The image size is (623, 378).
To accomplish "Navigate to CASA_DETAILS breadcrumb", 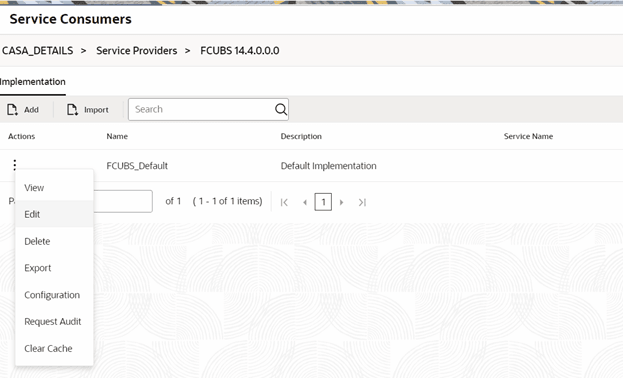I will click(37, 50).
